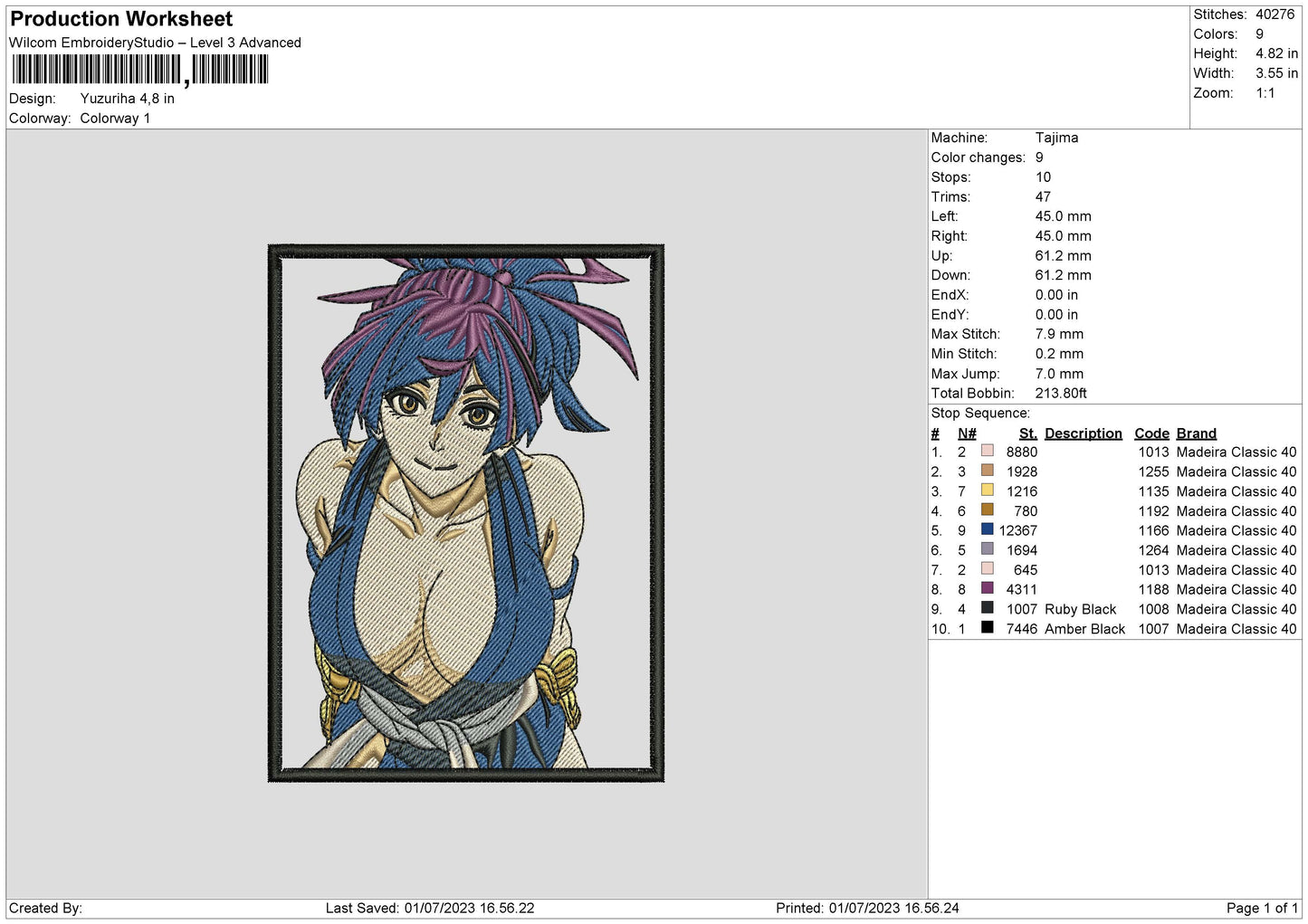1308x924 pixels.
Task: Click the Amber Black description
Action: (1084, 629)
